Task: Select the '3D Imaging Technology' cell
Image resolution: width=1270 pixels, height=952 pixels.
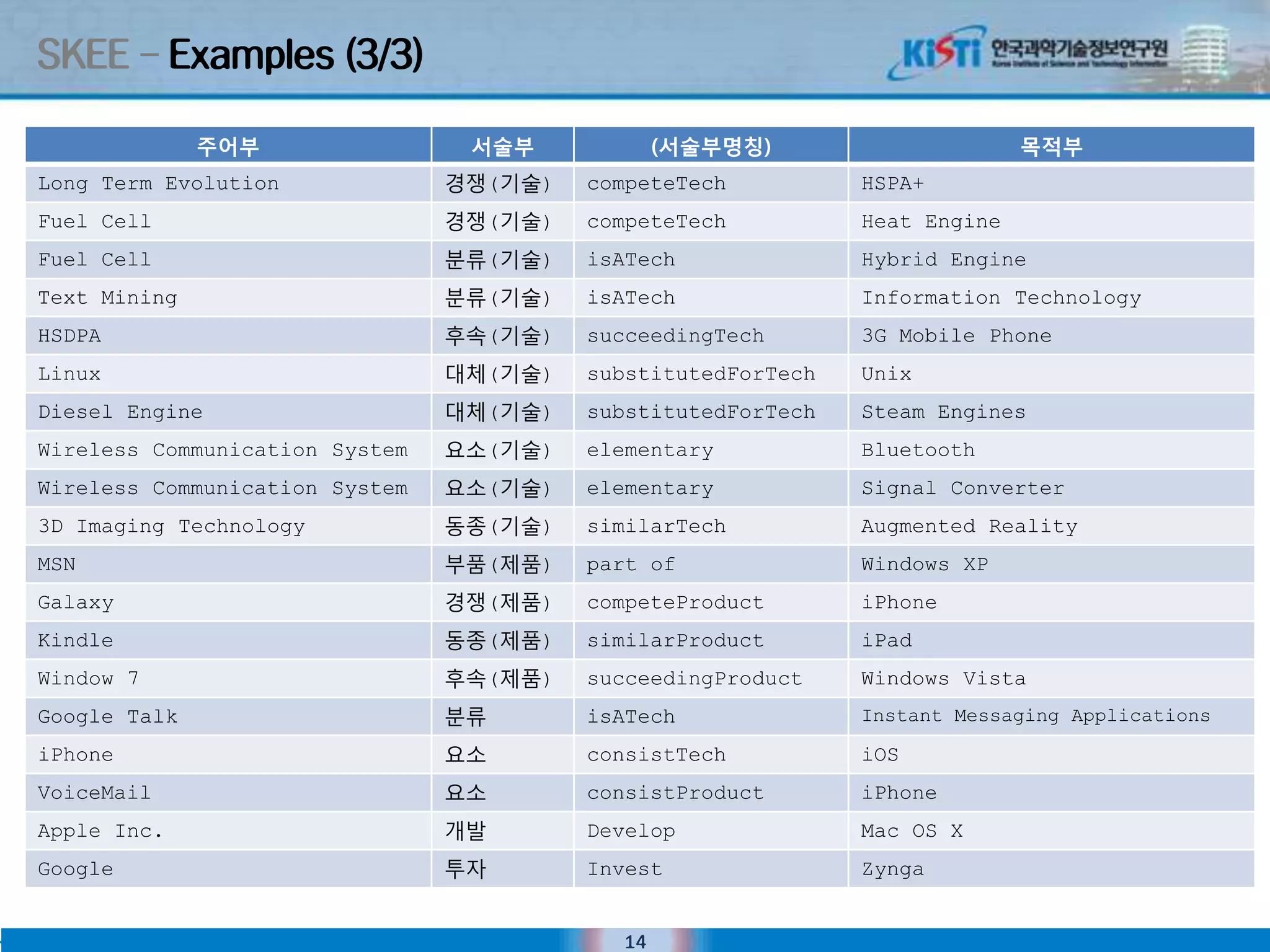Action: pyautogui.click(x=228, y=526)
